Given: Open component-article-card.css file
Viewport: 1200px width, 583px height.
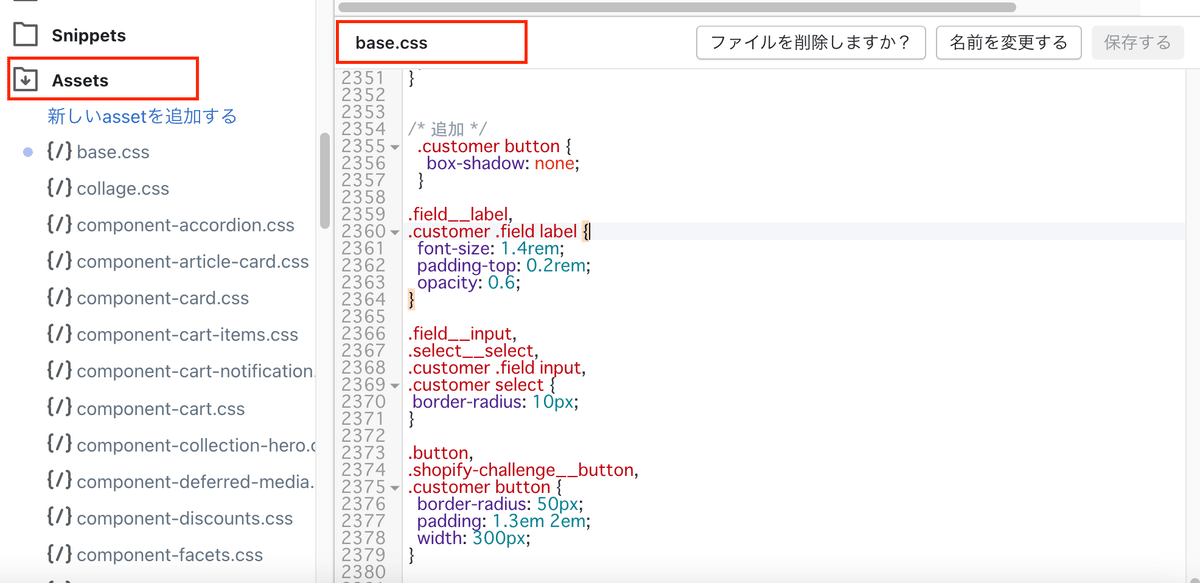Looking at the screenshot, I should point(193,261).
